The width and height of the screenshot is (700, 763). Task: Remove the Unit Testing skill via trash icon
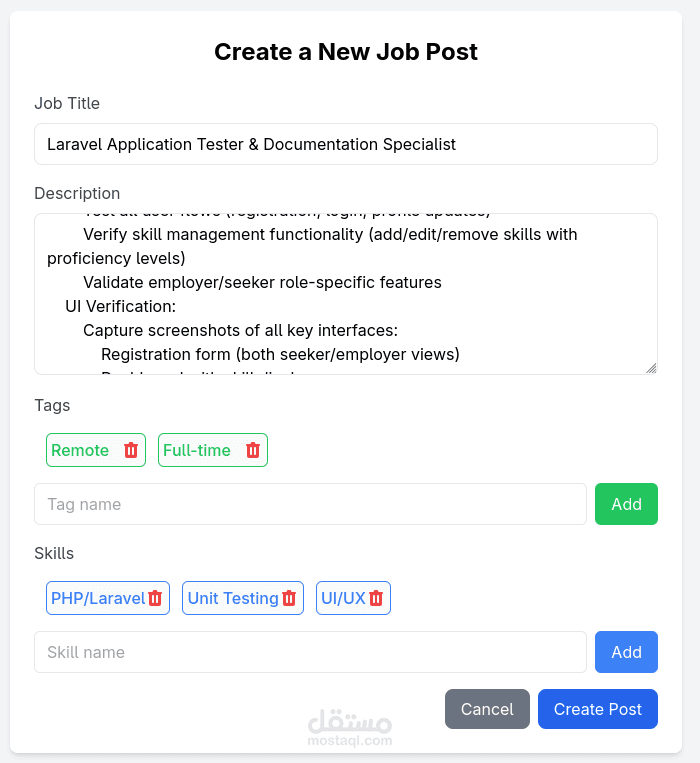(x=289, y=598)
